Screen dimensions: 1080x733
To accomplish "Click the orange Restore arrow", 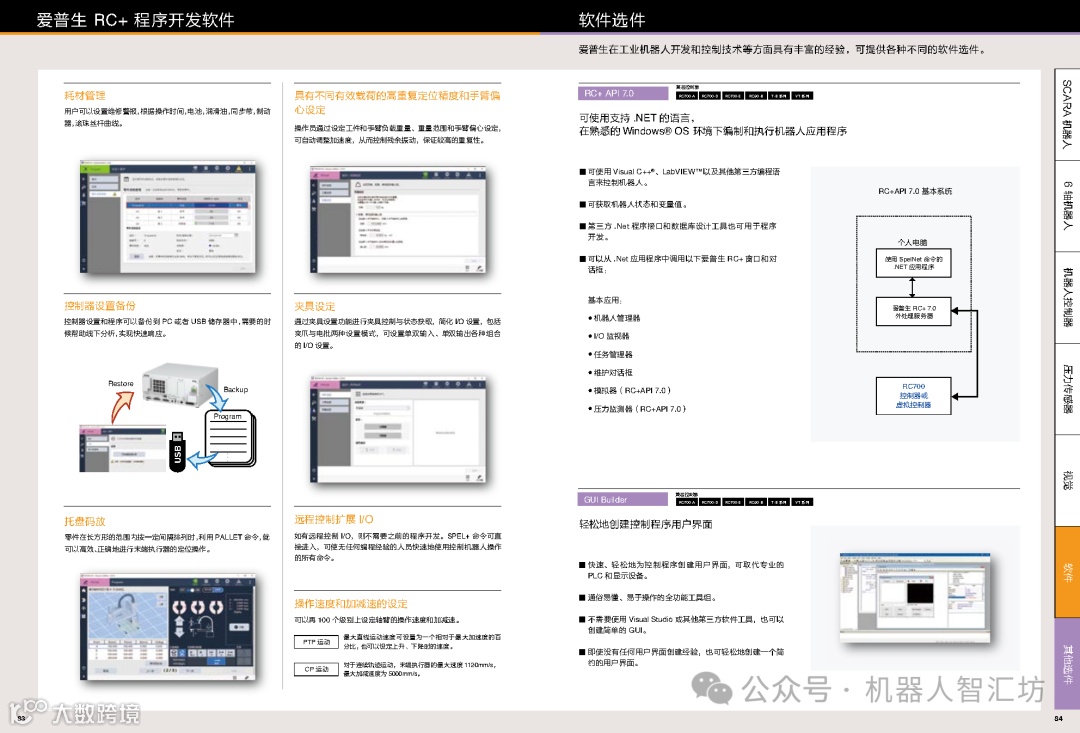I will tap(122, 406).
